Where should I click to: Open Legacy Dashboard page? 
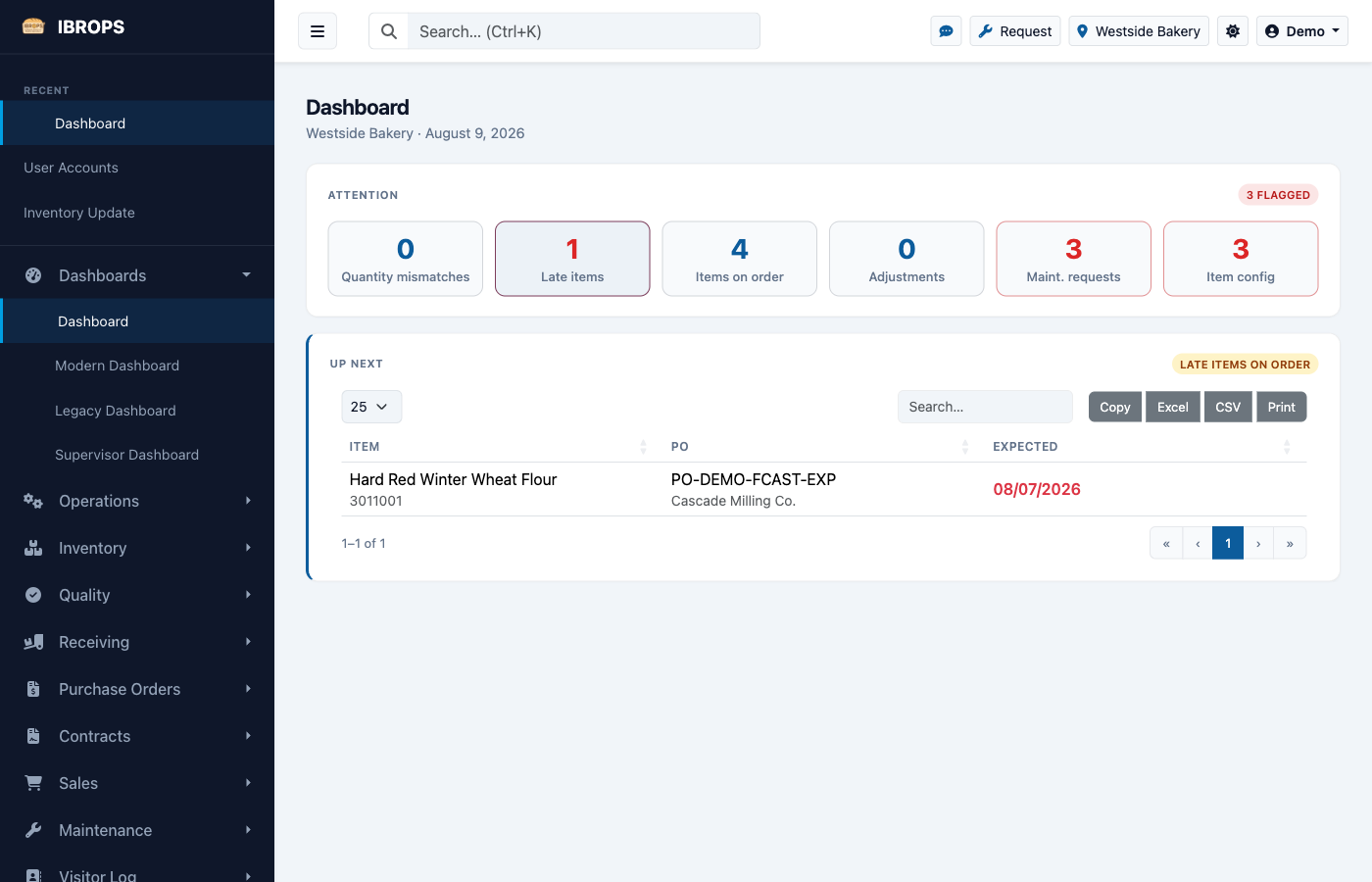coord(137,411)
